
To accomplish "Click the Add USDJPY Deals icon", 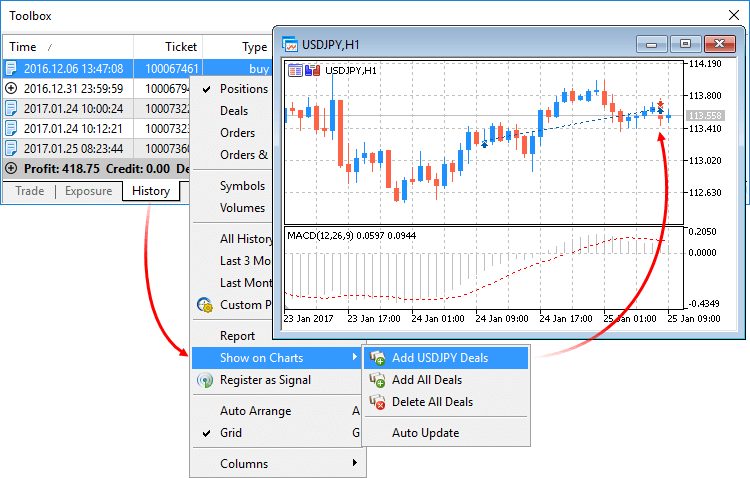I will point(377,358).
